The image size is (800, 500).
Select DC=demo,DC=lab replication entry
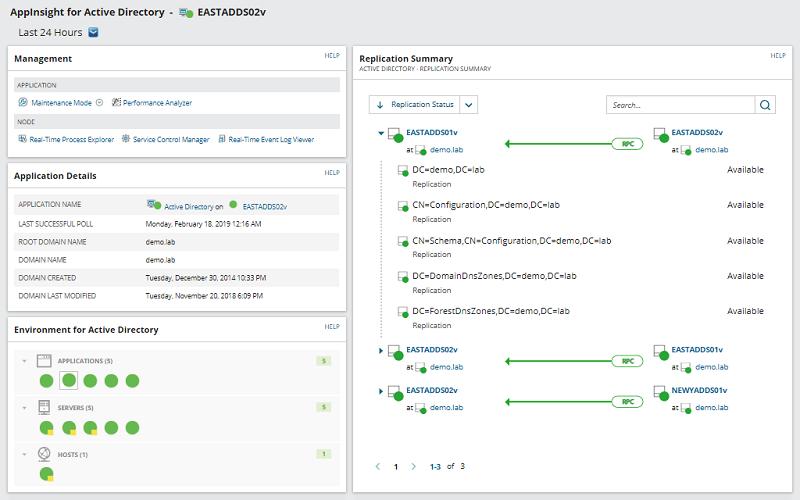(448, 170)
